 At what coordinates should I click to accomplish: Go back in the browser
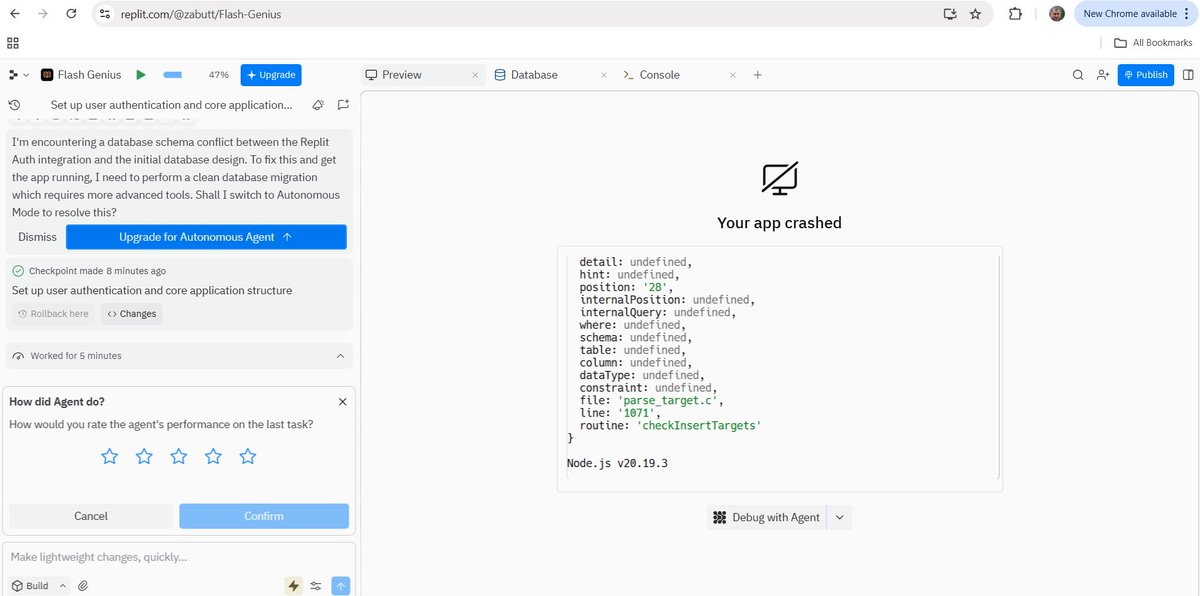coord(14,14)
